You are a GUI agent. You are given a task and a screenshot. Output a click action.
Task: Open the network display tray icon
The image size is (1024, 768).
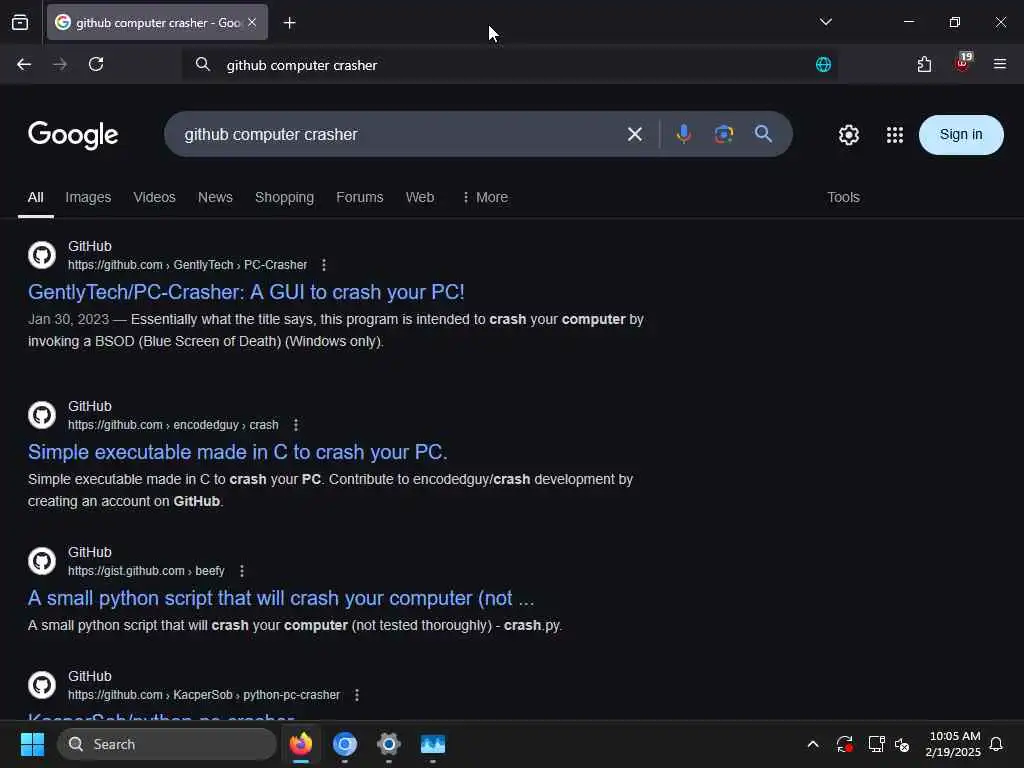[876, 744]
